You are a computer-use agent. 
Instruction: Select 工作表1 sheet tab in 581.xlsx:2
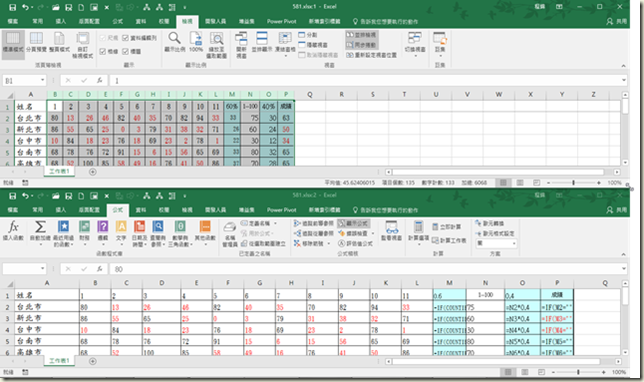tap(59, 361)
